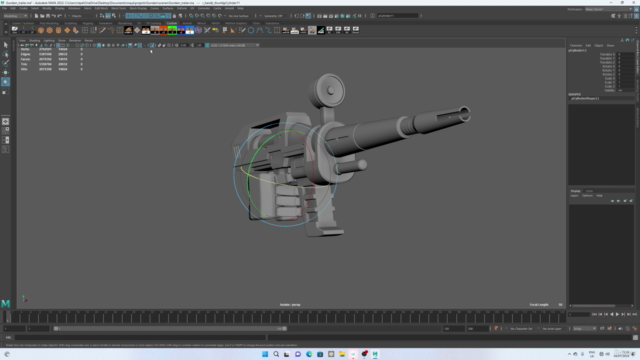Switch to single perspective pane layout

[5, 122]
